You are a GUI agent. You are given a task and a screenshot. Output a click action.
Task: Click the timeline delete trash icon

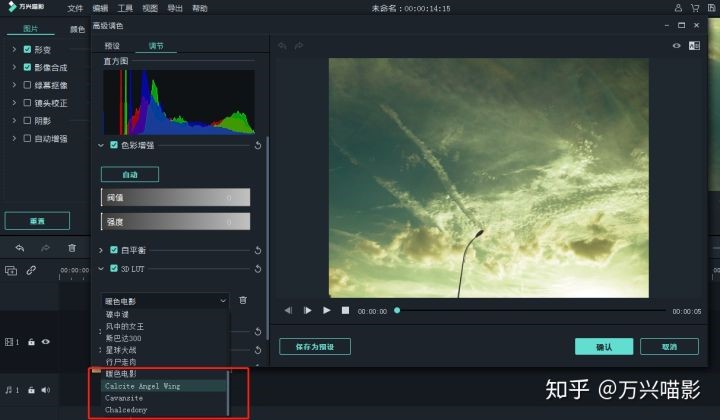pos(72,248)
